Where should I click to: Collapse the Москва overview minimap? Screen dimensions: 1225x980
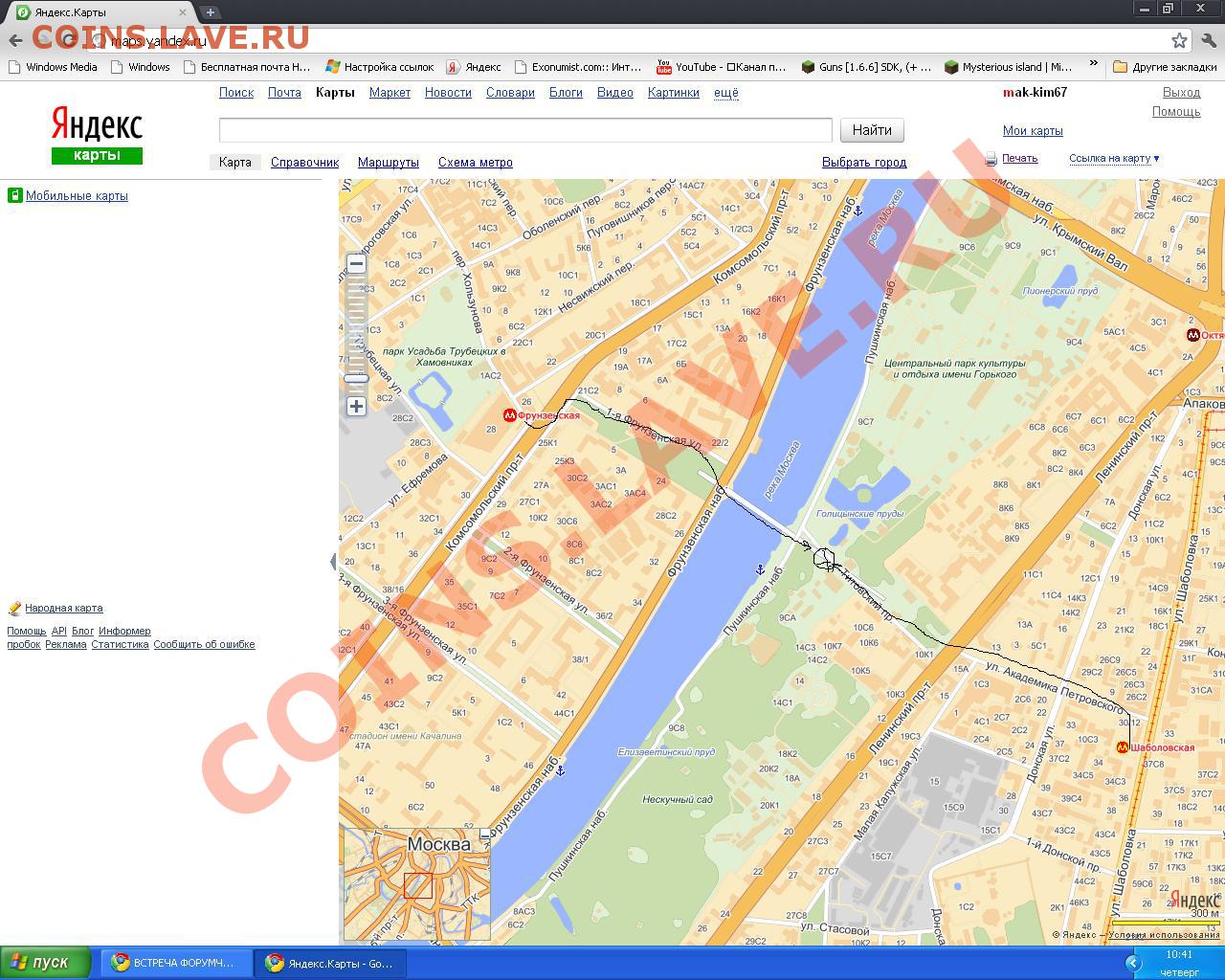(x=485, y=834)
